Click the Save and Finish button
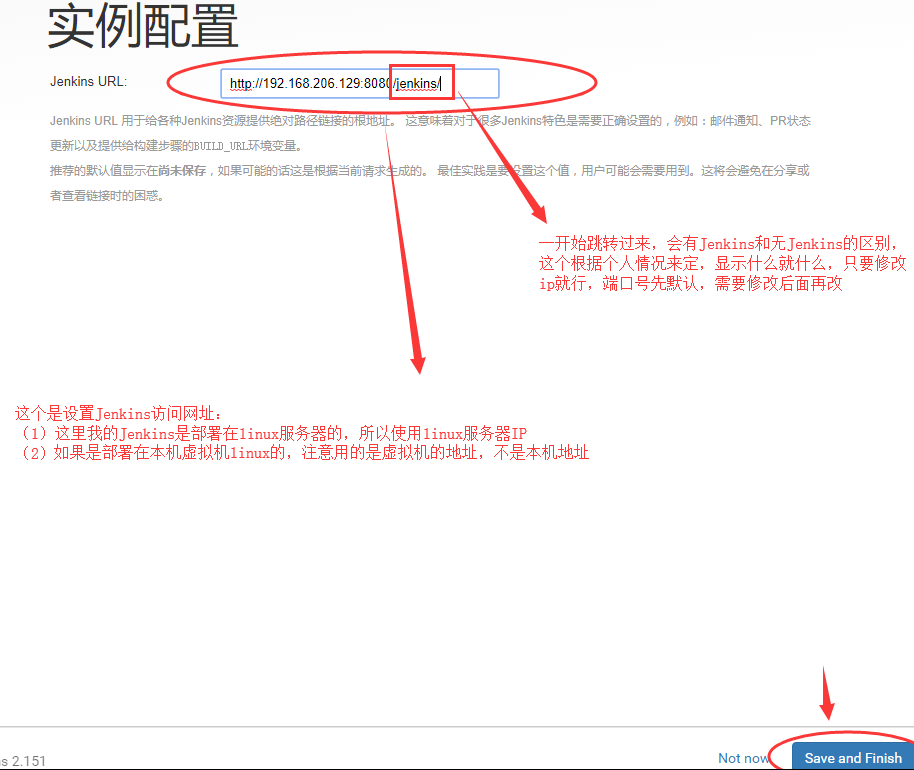This screenshot has height=770, width=914. click(x=853, y=757)
